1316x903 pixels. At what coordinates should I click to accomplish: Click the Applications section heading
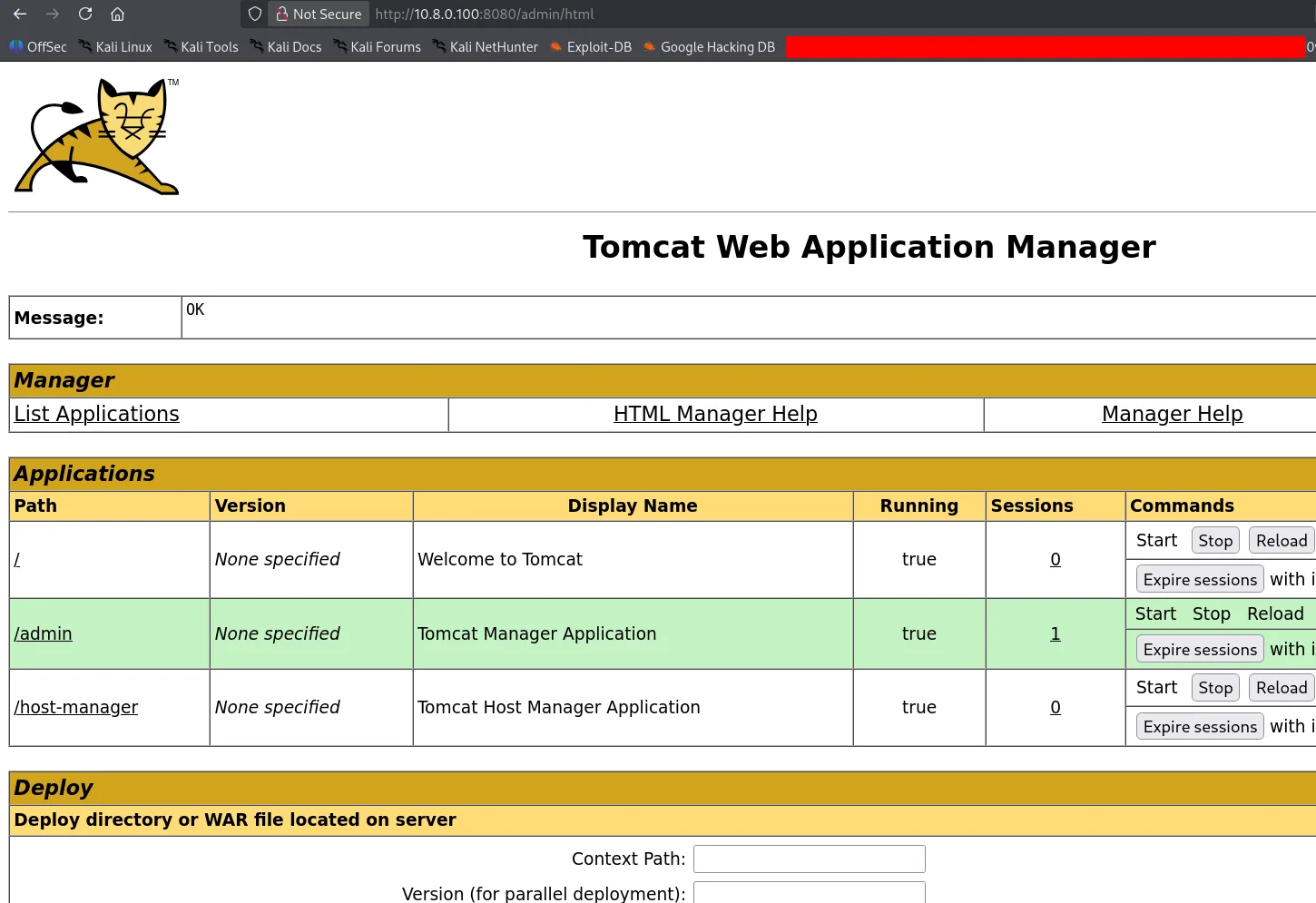pos(84,474)
